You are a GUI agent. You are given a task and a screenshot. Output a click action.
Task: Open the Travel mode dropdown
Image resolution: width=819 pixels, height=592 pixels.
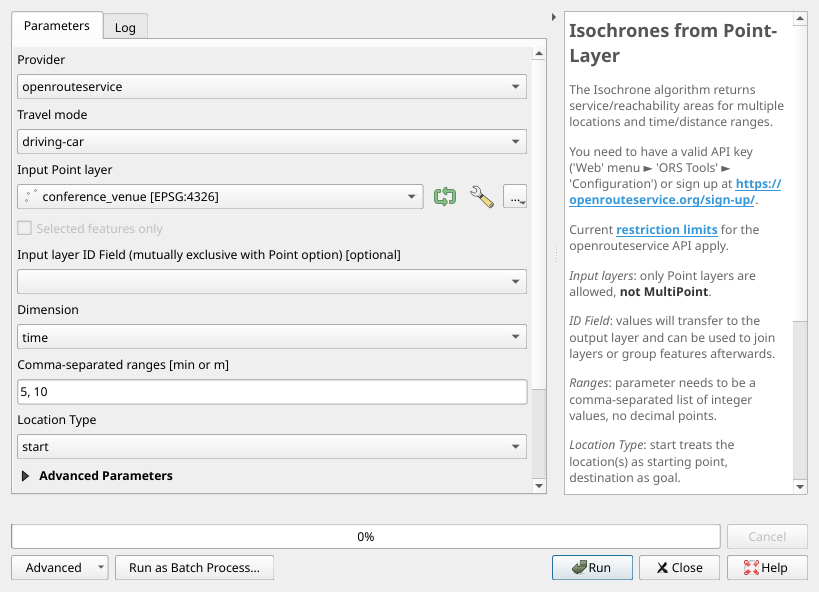272,142
